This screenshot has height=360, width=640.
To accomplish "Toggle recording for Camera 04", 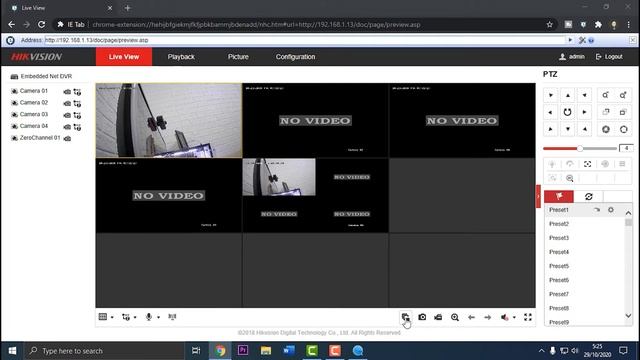I will click(x=67, y=127).
